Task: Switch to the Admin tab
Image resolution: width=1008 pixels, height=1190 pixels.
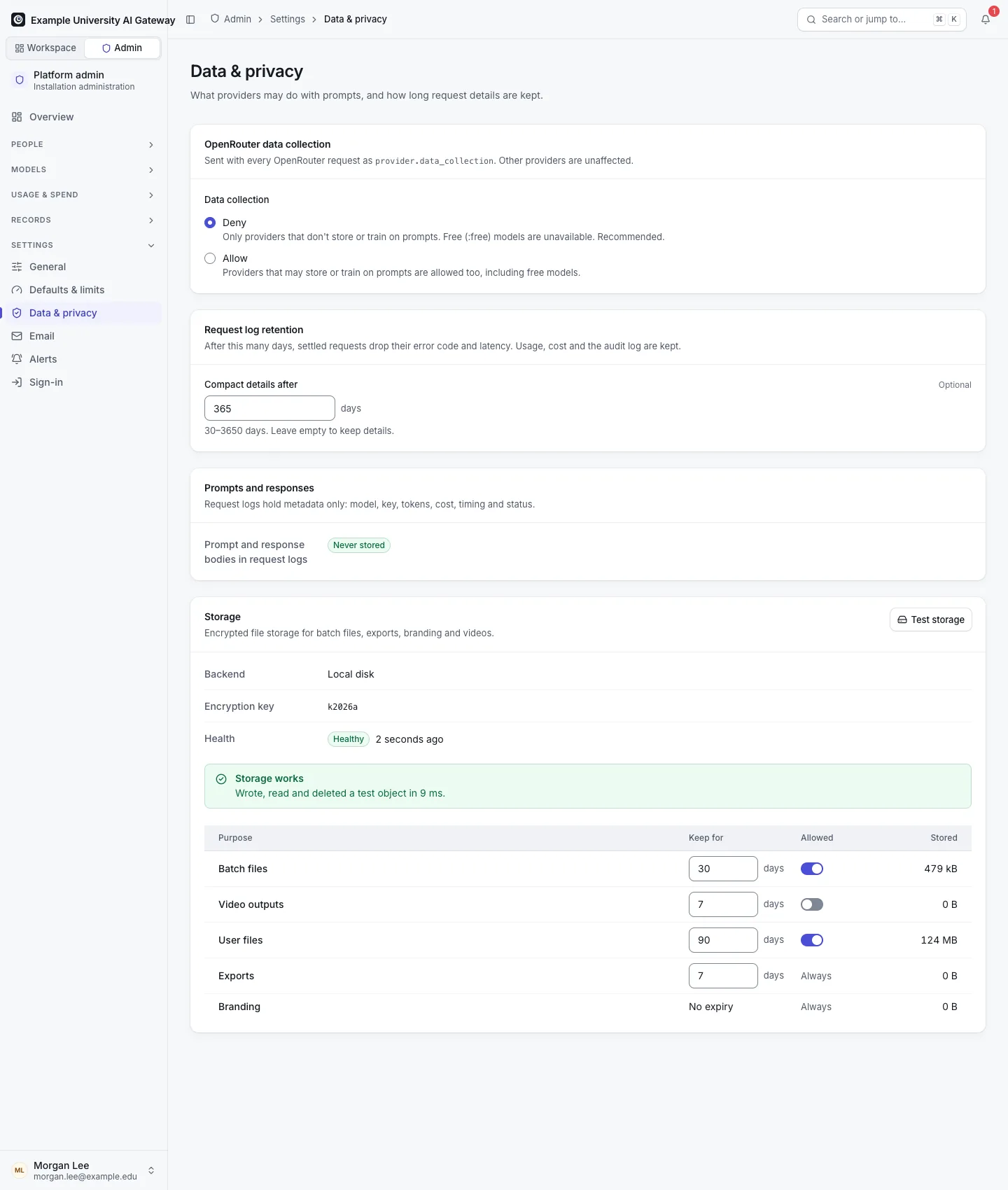Action: click(122, 48)
